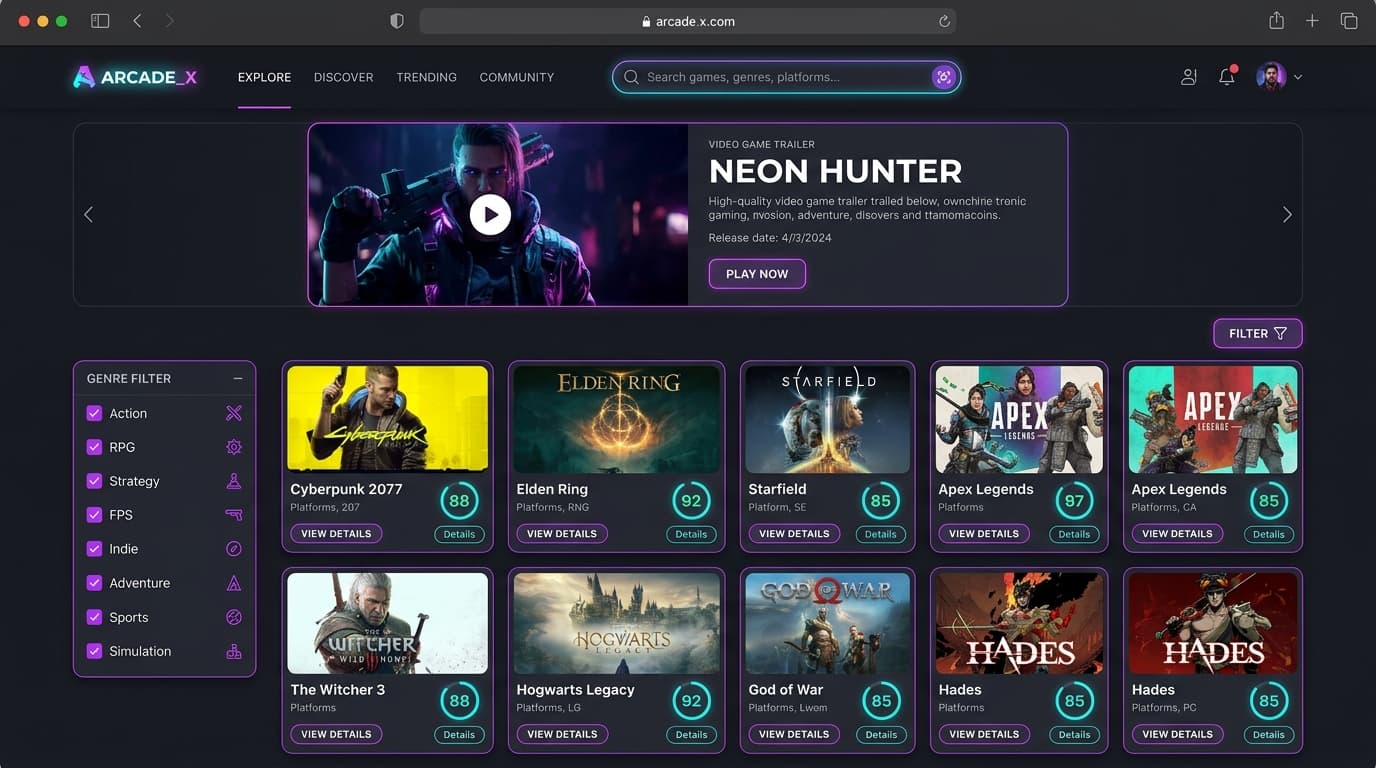Click the small Details button on Hogwarts Legacy
The height and width of the screenshot is (768, 1376).
click(x=691, y=735)
